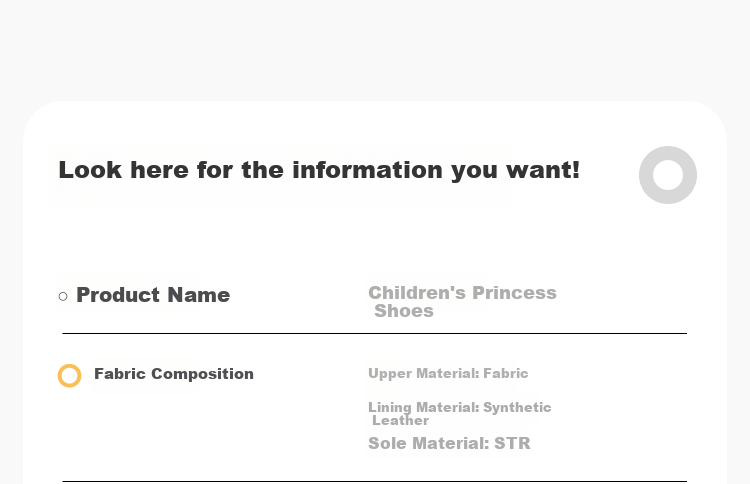Click 'Lining Material: Synthetic Leather' text
The width and height of the screenshot is (750, 484).
tap(460, 414)
